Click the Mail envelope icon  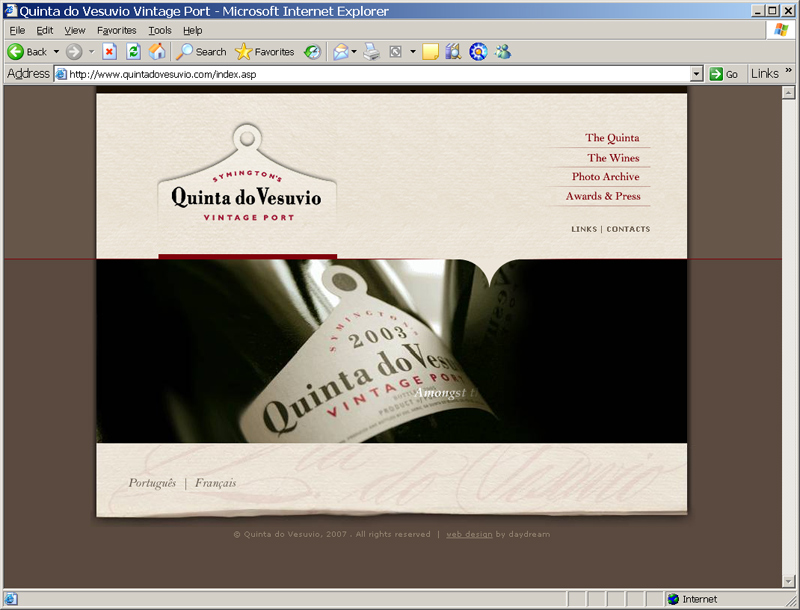pos(340,52)
